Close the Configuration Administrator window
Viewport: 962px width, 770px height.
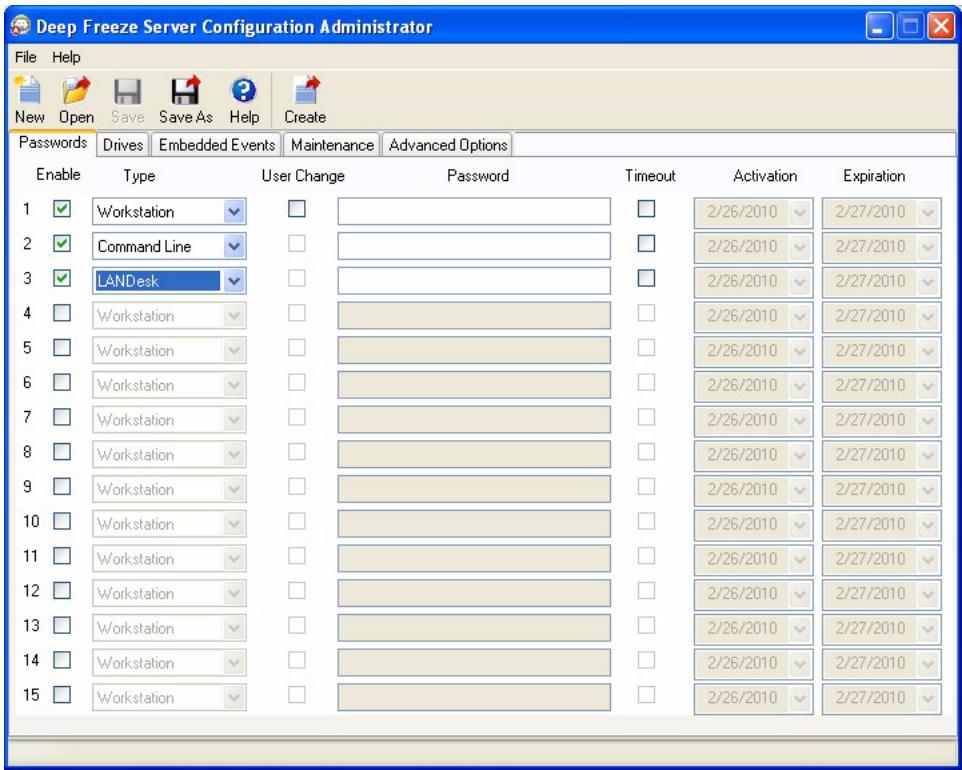[x=941, y=26]
